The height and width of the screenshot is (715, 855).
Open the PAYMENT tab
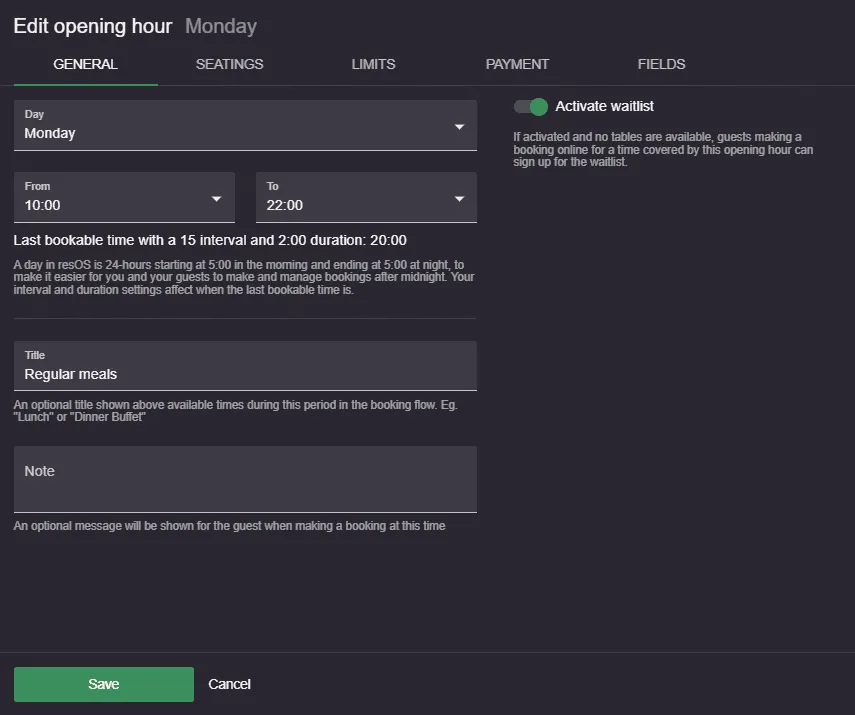tap(517, 64)
